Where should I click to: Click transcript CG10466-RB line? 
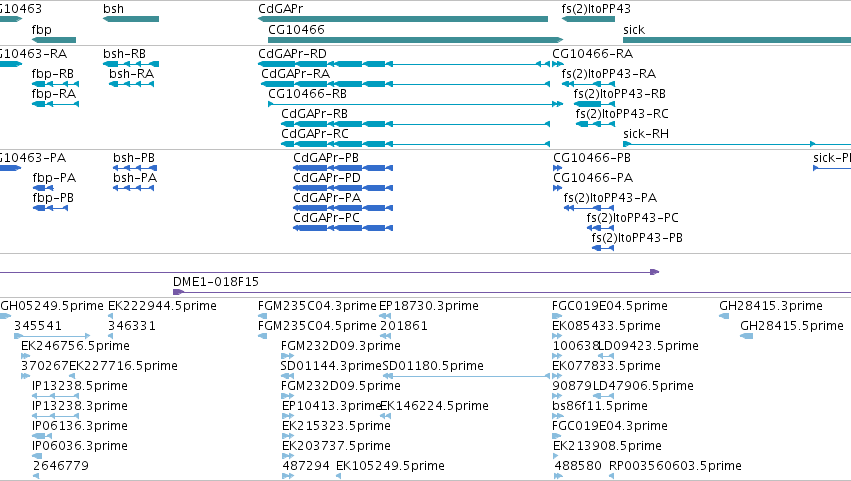pyautogui.click(x=416, y=104)
